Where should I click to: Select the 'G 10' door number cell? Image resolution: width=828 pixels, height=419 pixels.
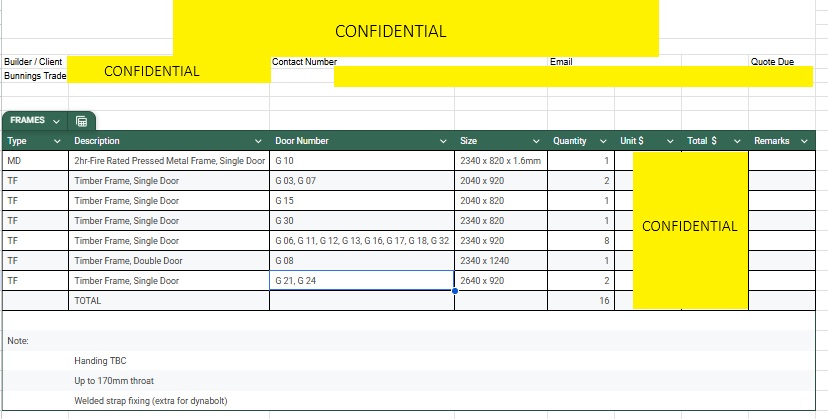tap(362, 161)
